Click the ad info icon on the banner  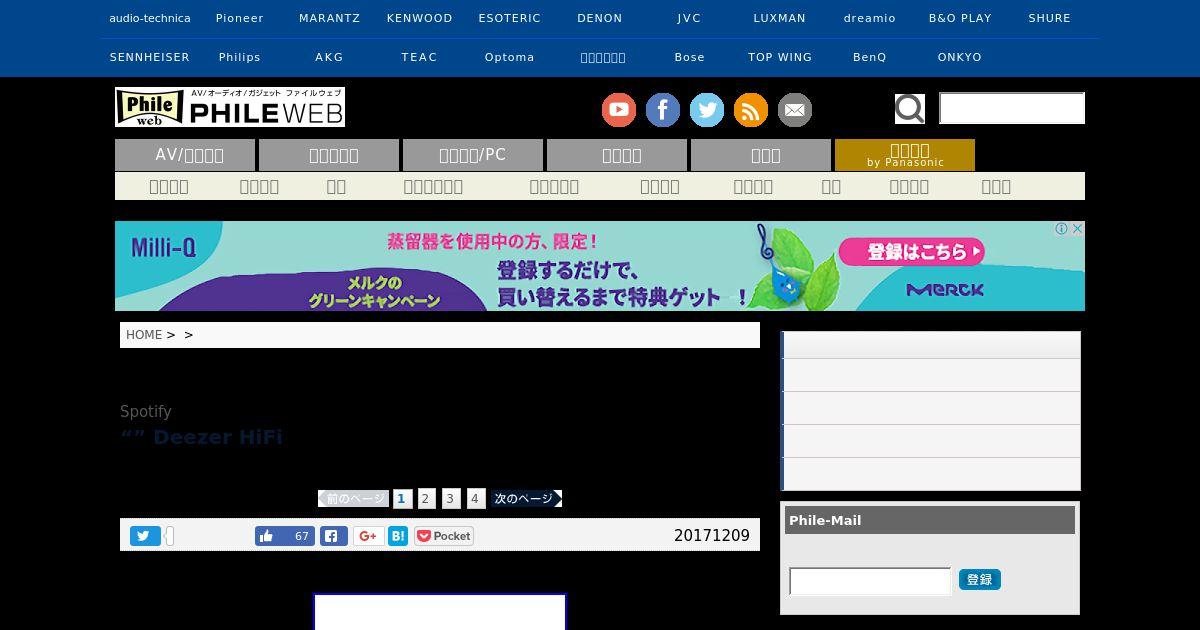[x=1062, y=229]
